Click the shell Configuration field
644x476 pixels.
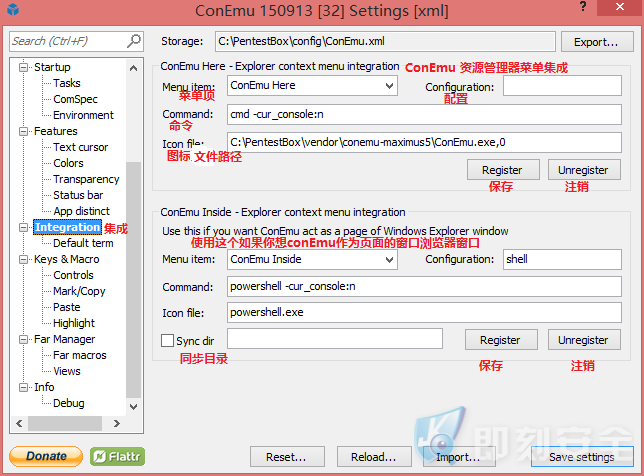click(562, 260)
